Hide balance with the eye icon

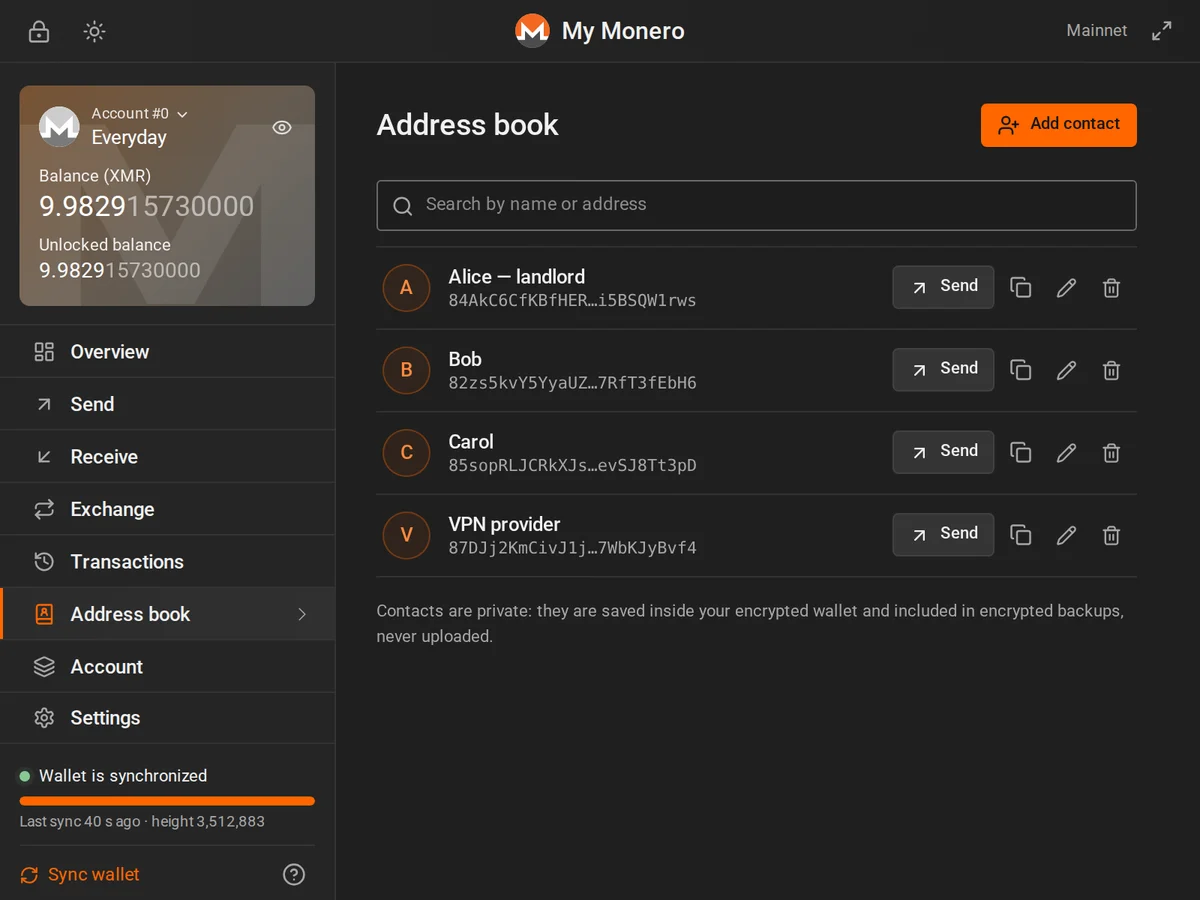(282, 127)
